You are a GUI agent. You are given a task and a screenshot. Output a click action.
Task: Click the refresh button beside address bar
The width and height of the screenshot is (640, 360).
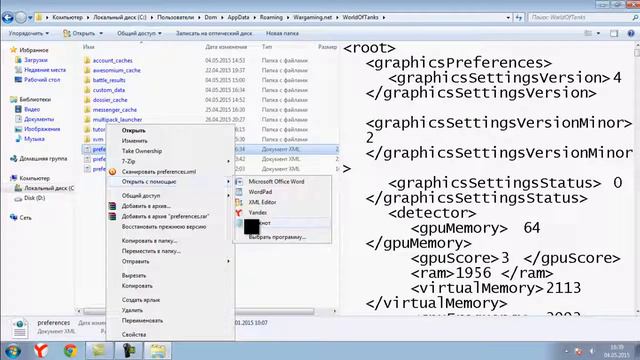518,18
